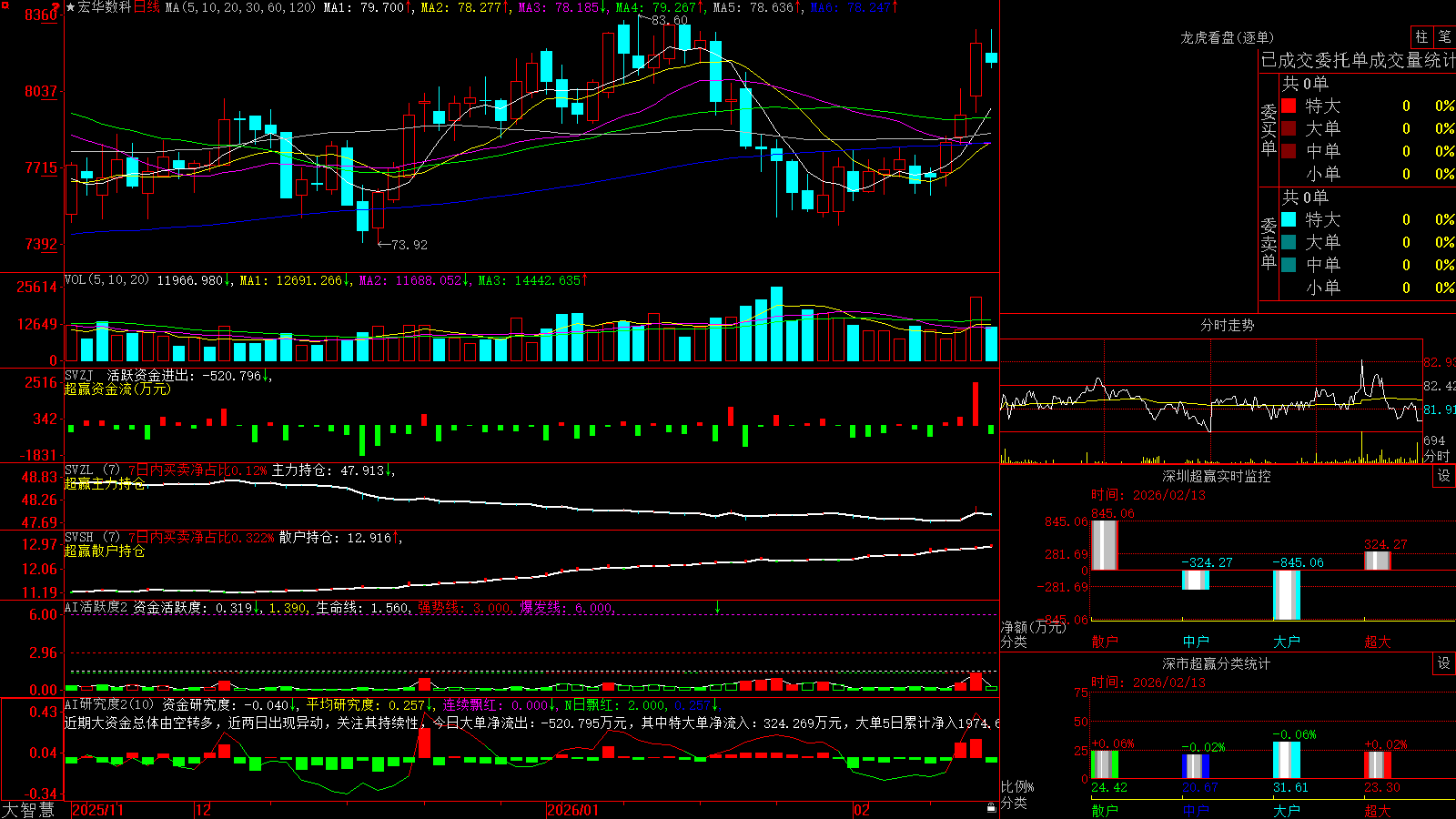Click the 龙虎看盘(逐单) panel title

coord(1227,37)
